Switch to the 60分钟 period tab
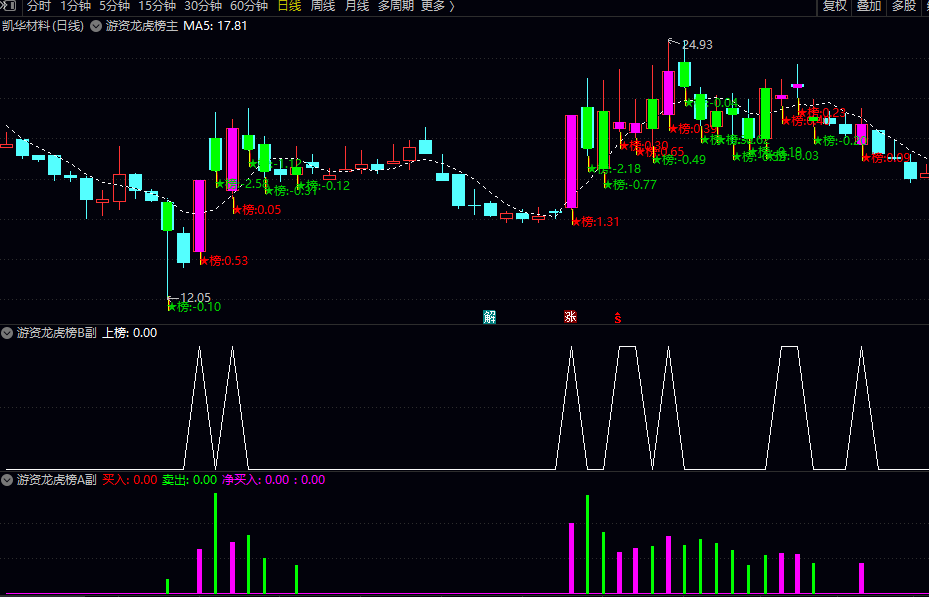 click(x=249, y=7)
